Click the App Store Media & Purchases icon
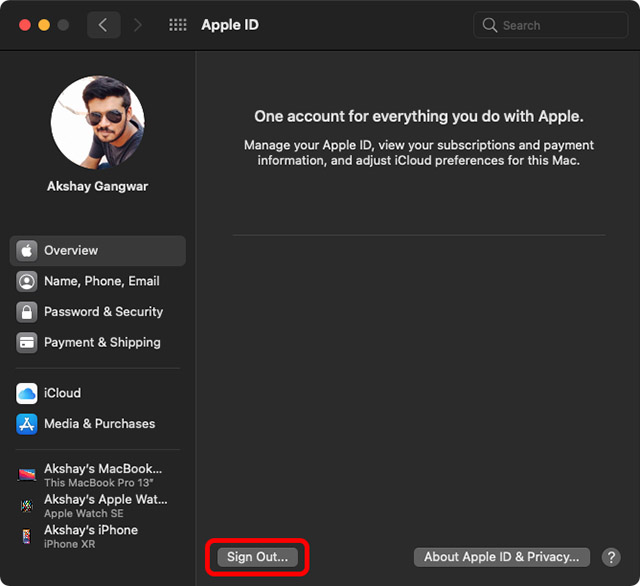Viewport: 640px width, 586px height. pos(27,424)
